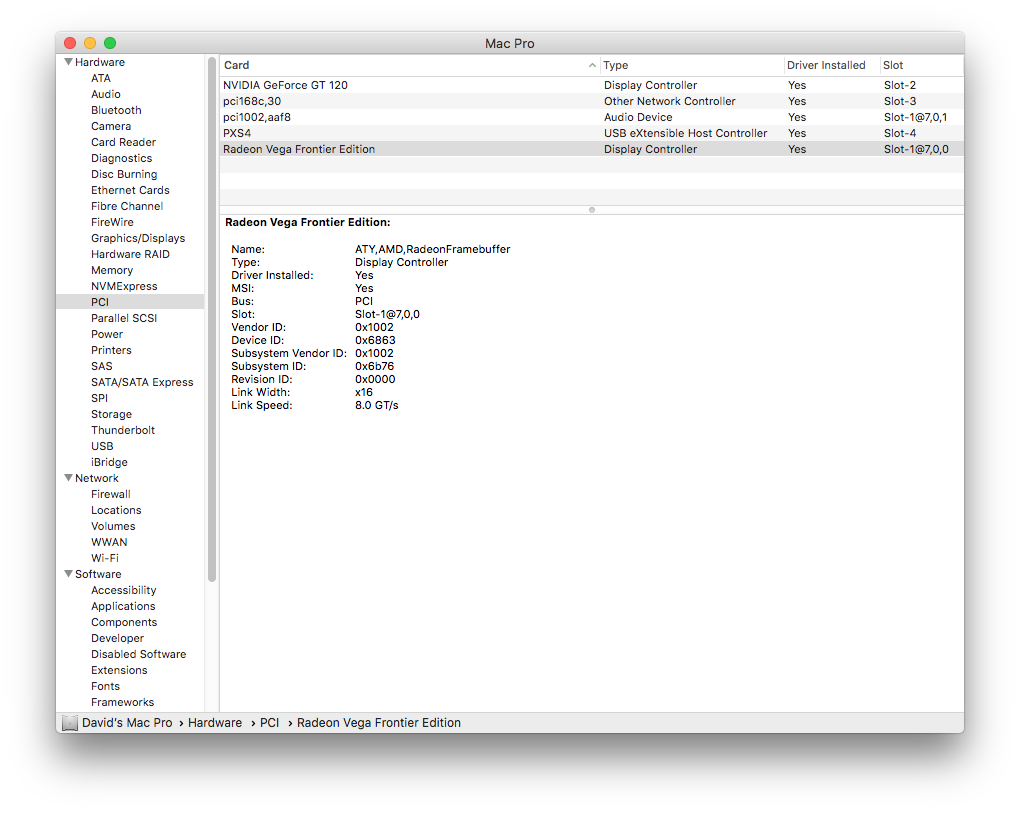Collapse the Network section triangle

click(68, 477)
